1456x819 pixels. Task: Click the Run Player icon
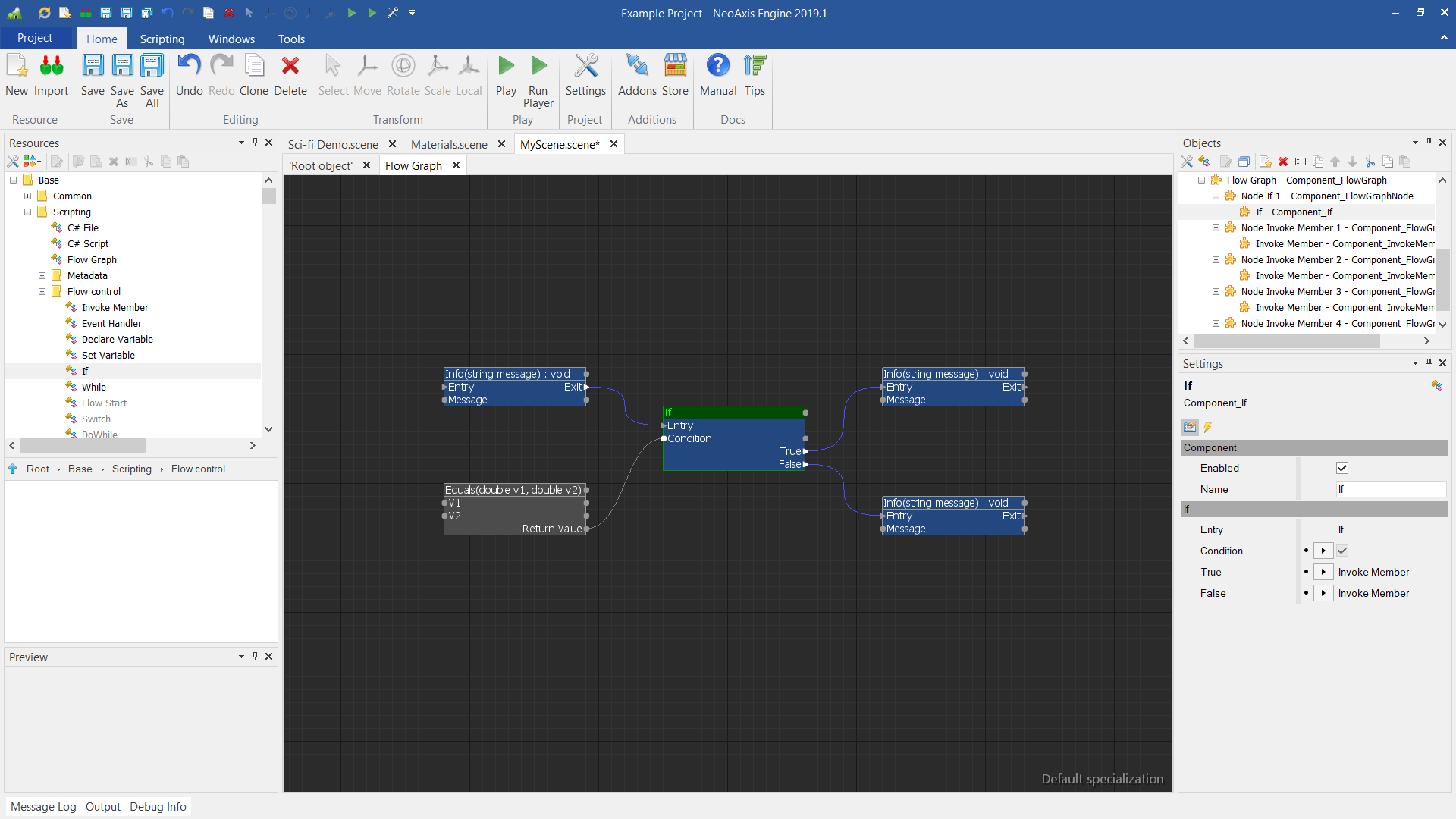click(x=538, y=67)
